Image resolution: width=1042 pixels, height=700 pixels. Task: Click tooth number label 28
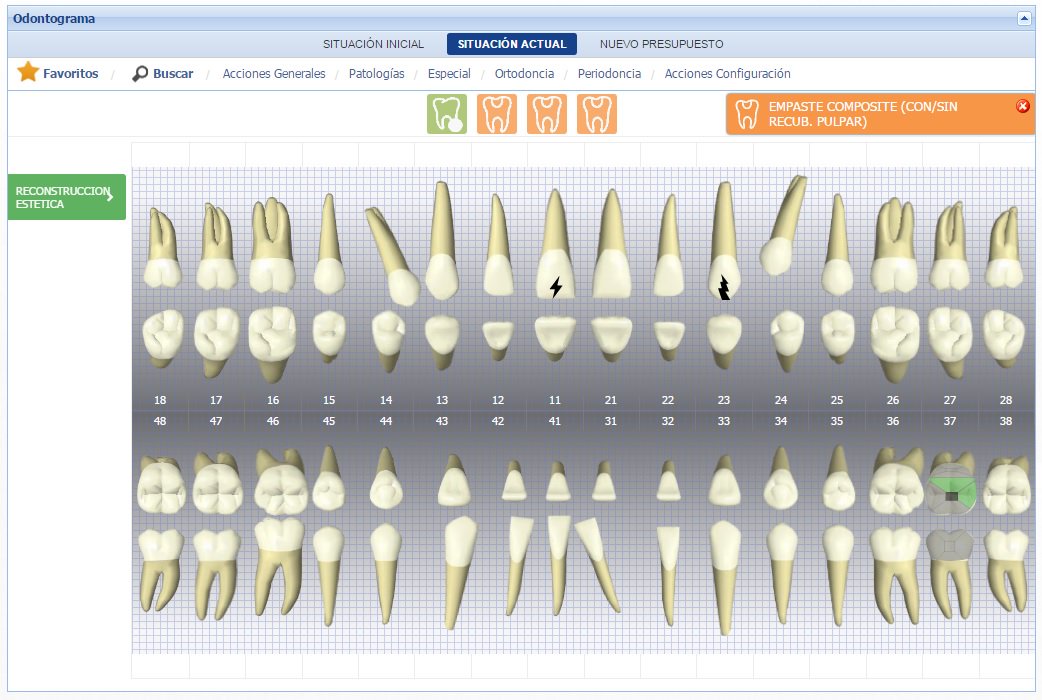[x=1006, y=400]
